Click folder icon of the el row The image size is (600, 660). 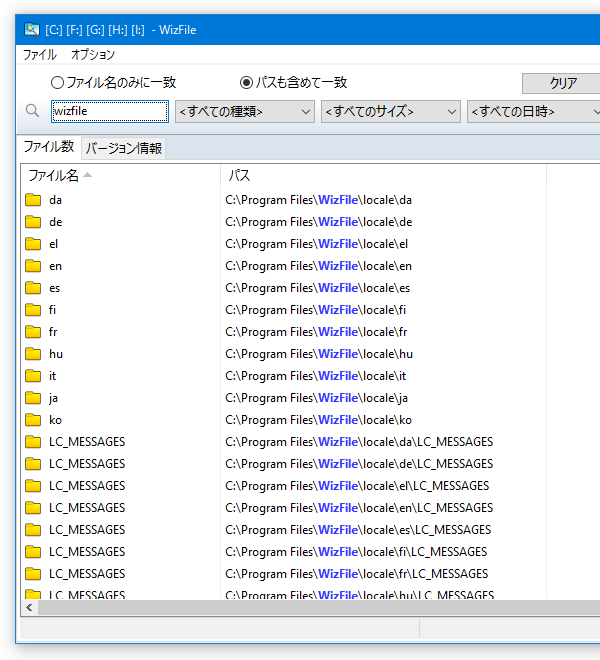(33, 244)
